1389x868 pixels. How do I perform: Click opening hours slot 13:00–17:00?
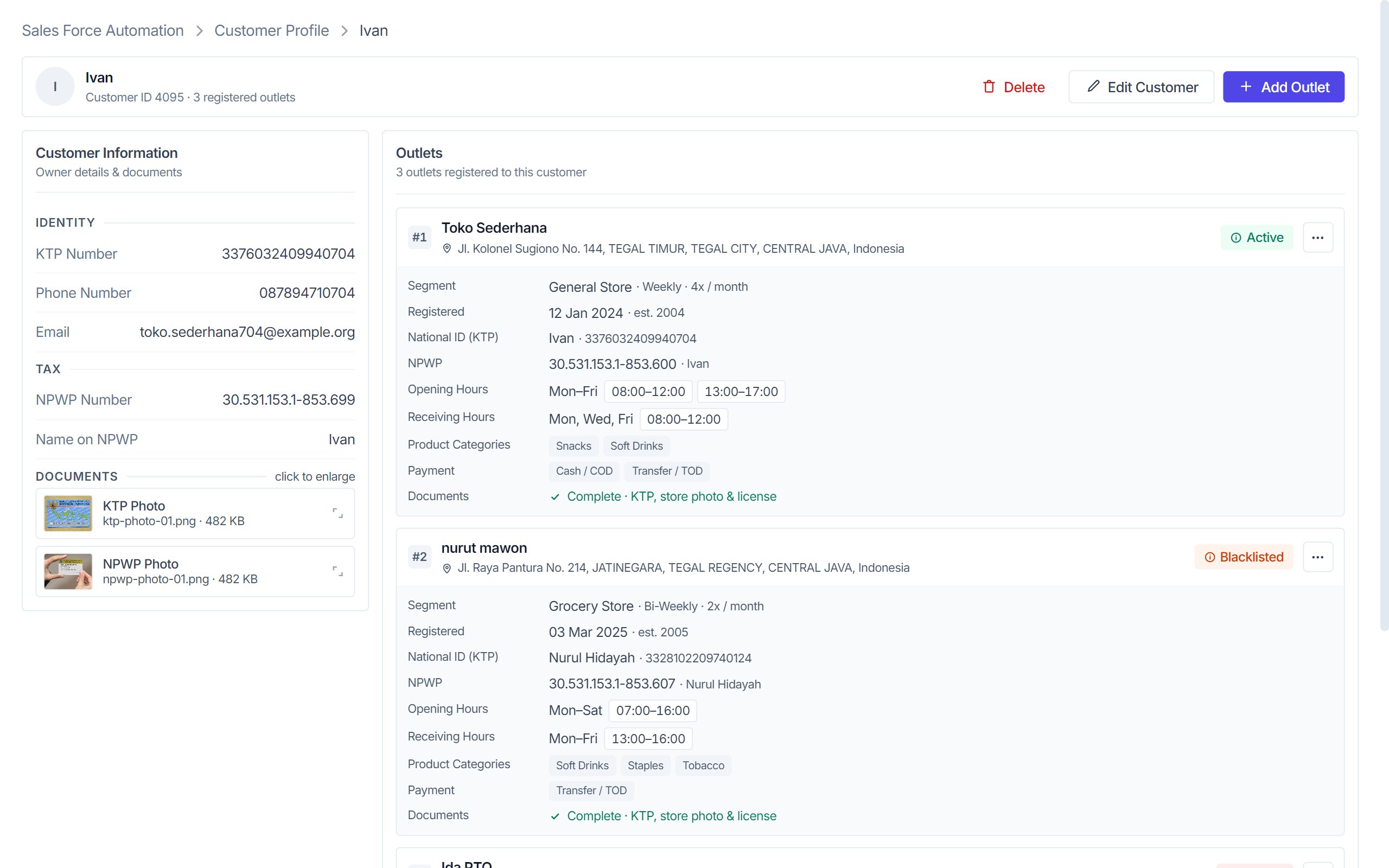741,392
